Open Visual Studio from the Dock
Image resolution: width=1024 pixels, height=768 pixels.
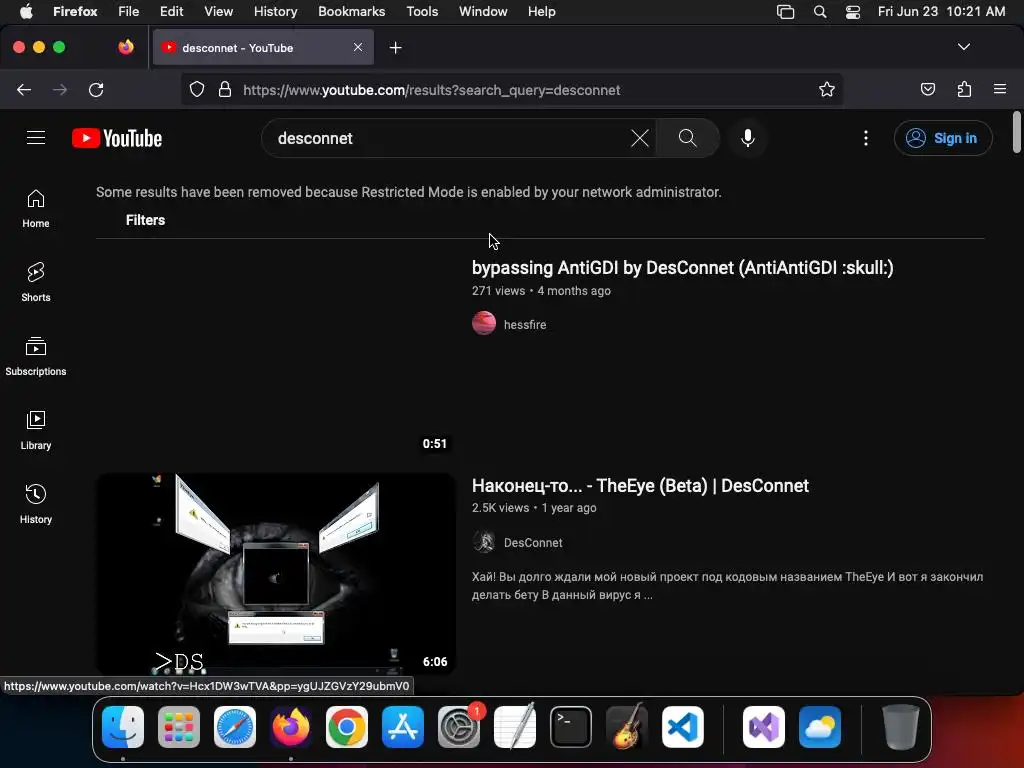point(763,727)
